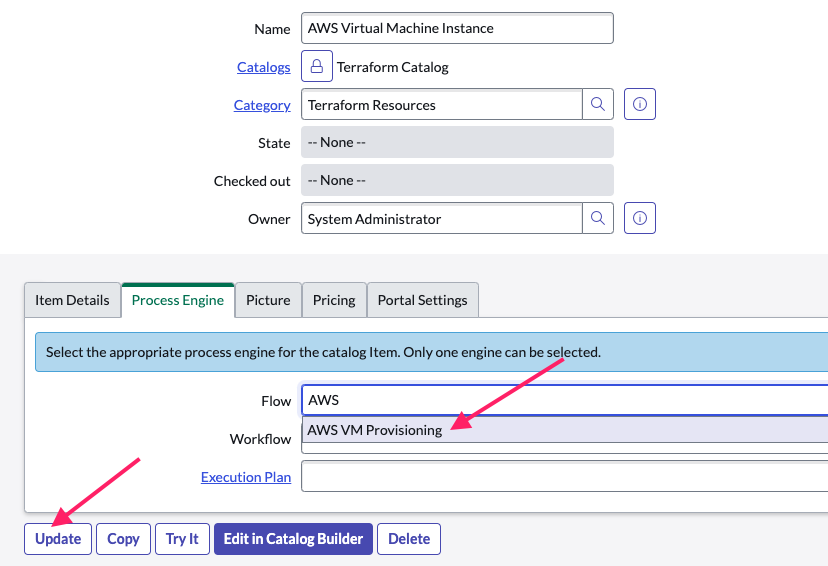Preview Category record info icon
This screenshot has width=828, height=566.
pos(639,104)
